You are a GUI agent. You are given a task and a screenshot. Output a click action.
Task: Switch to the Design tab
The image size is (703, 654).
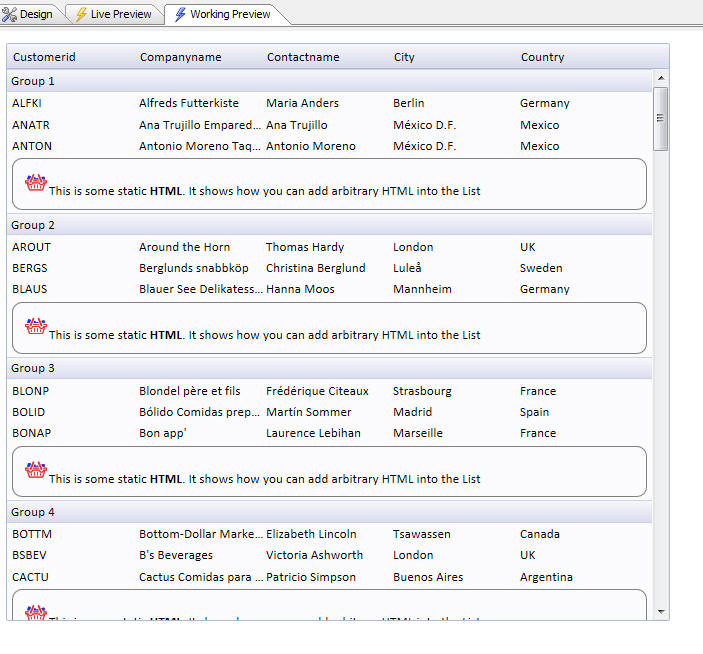(x=28, y=14)
